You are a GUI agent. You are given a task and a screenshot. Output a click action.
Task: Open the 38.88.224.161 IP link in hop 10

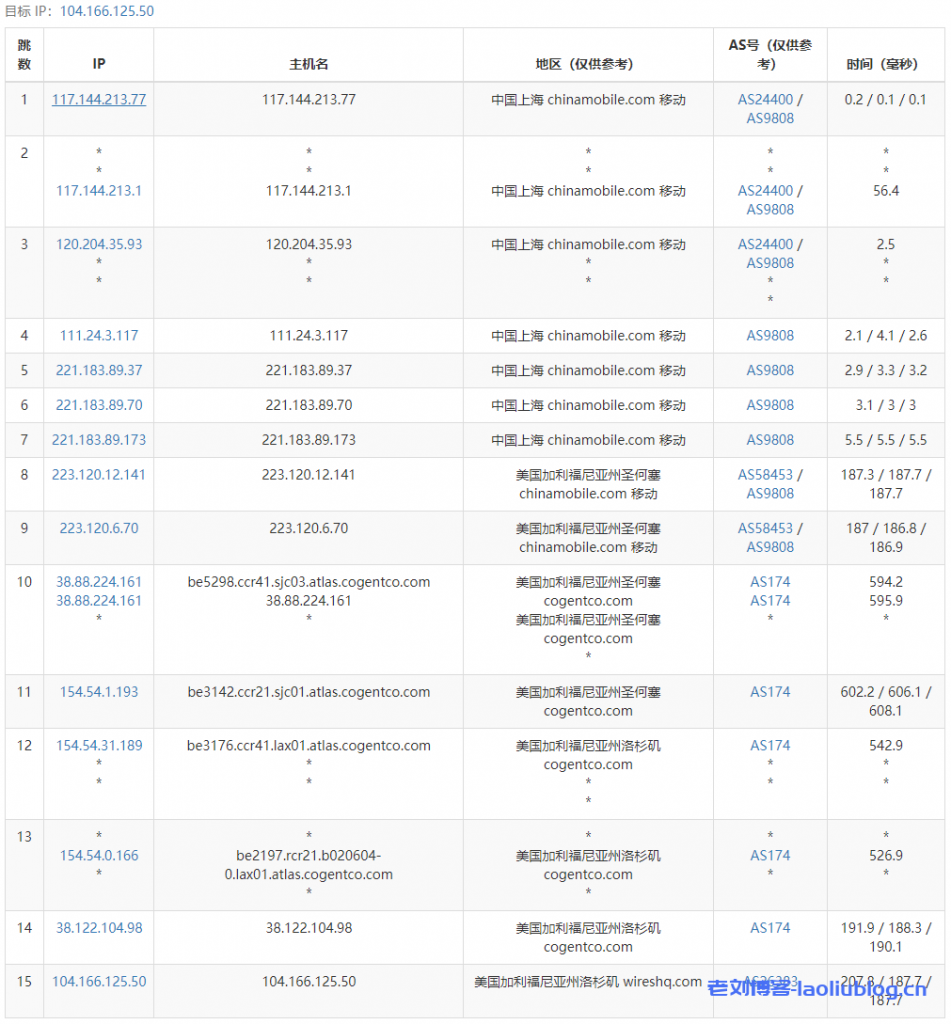pyautogui.click(x=98, y=582)
